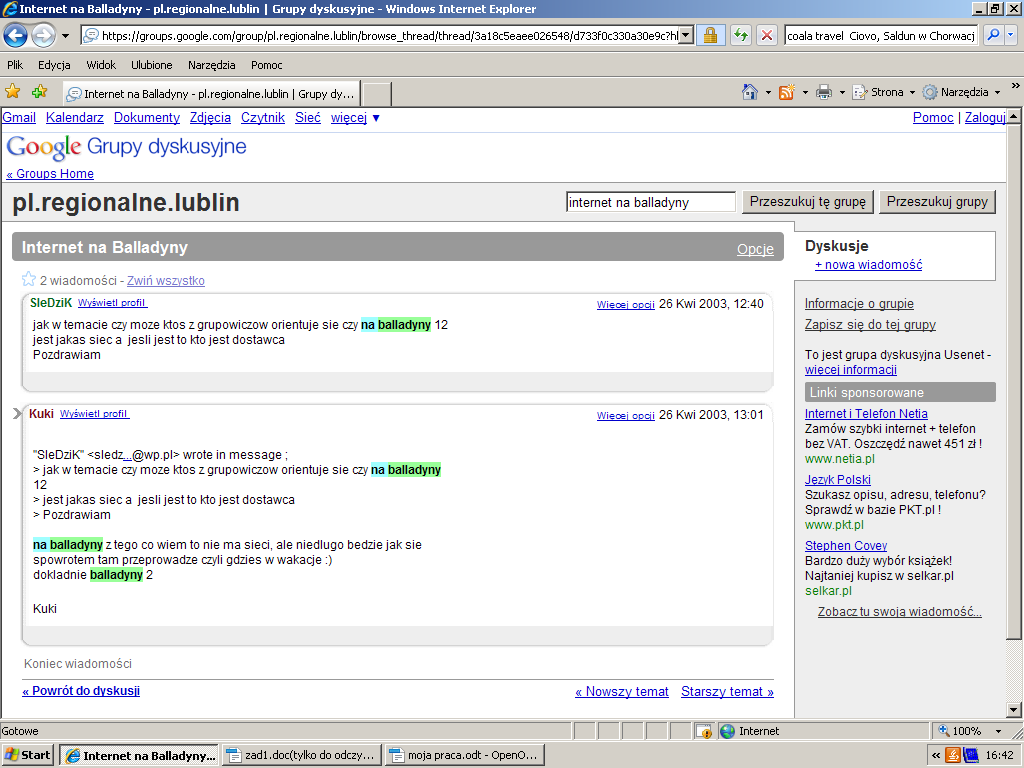Viewport: 1024px width, 768px height.
Task: Click the browser Back arrow button
Action: point(16,36)
